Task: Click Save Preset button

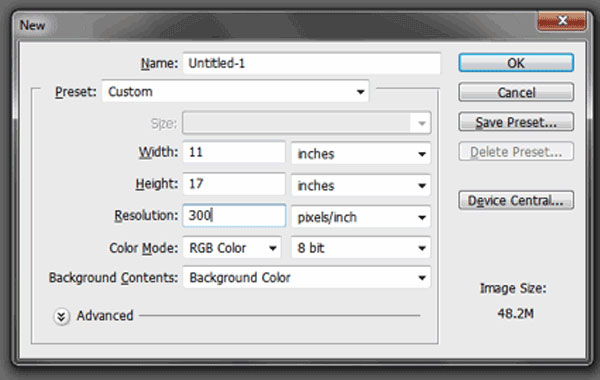Action: coord(516,122)
